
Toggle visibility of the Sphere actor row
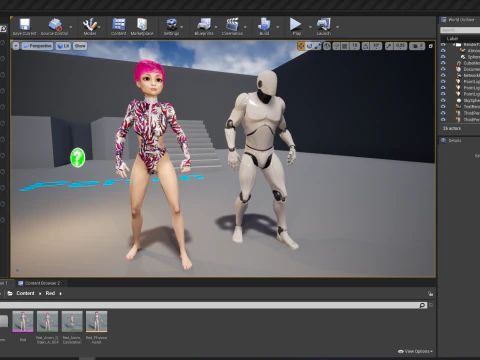coord(443,57)
